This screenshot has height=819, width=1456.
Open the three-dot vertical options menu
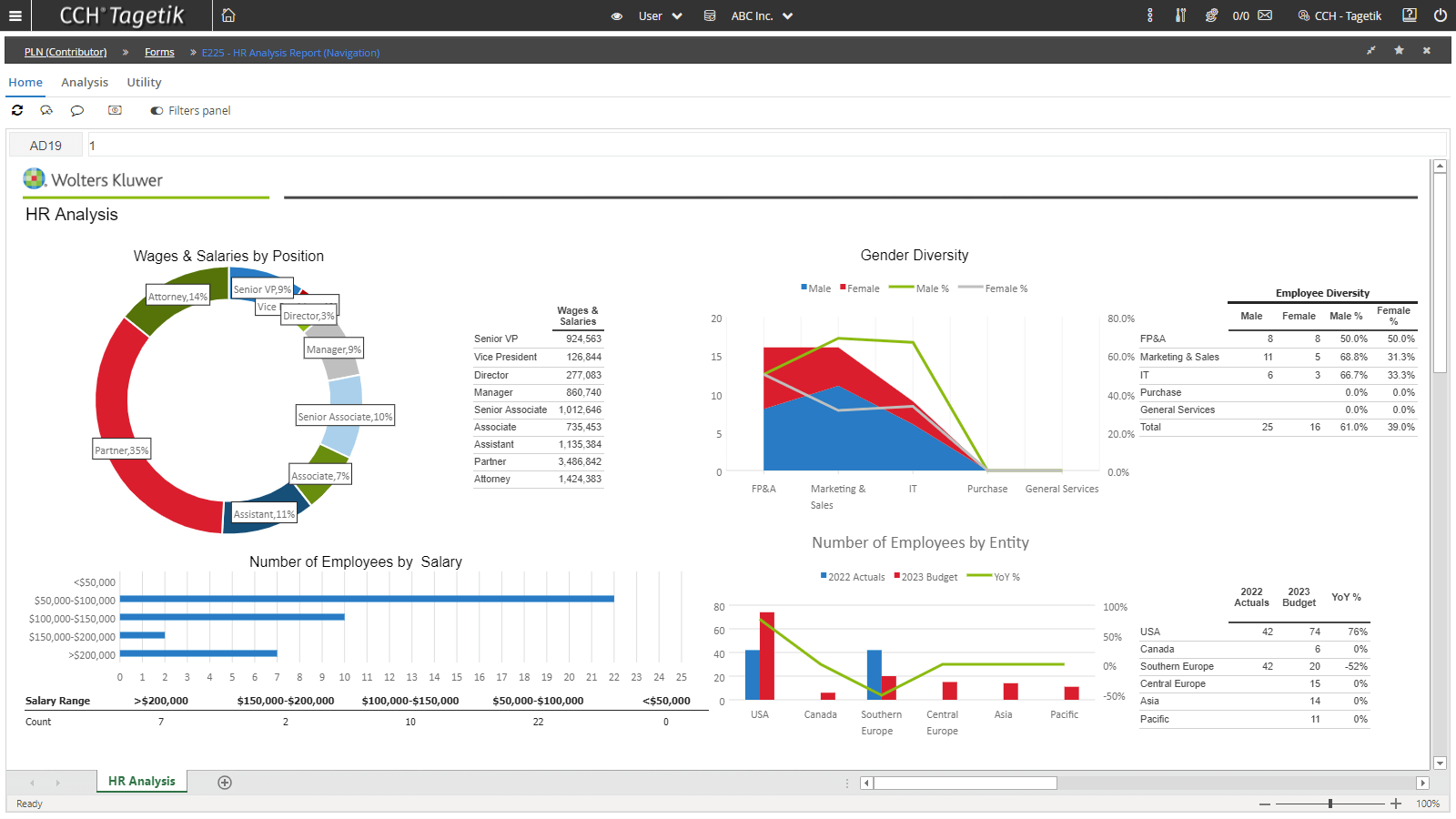point(1150,15)
